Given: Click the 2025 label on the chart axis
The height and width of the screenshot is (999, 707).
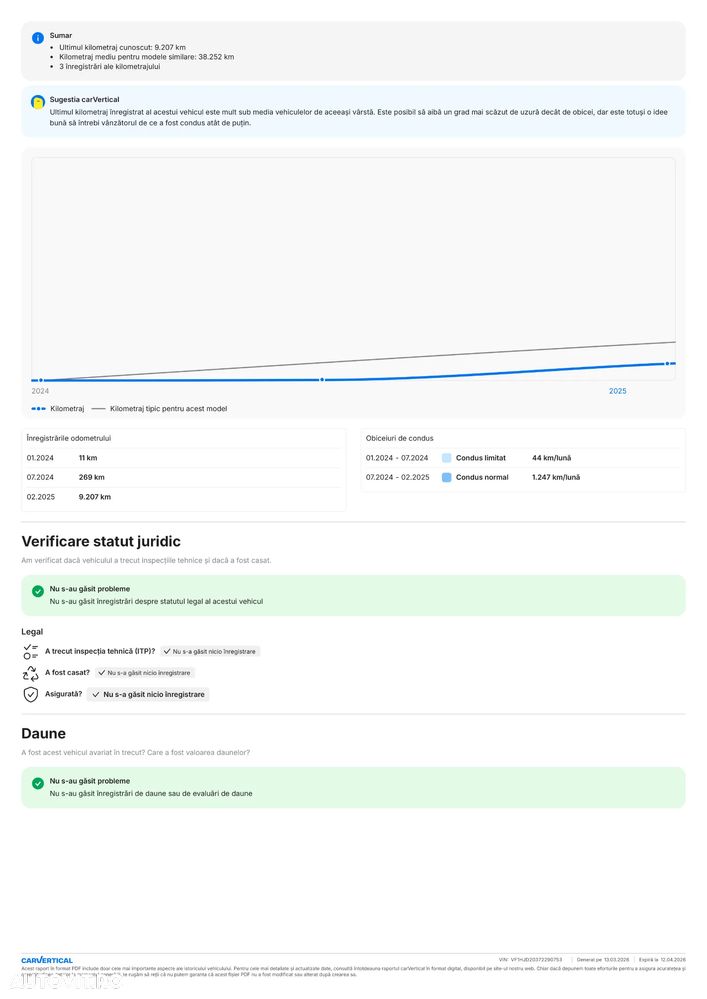Looking at the screenshot, I should click(x=618, y=391).
